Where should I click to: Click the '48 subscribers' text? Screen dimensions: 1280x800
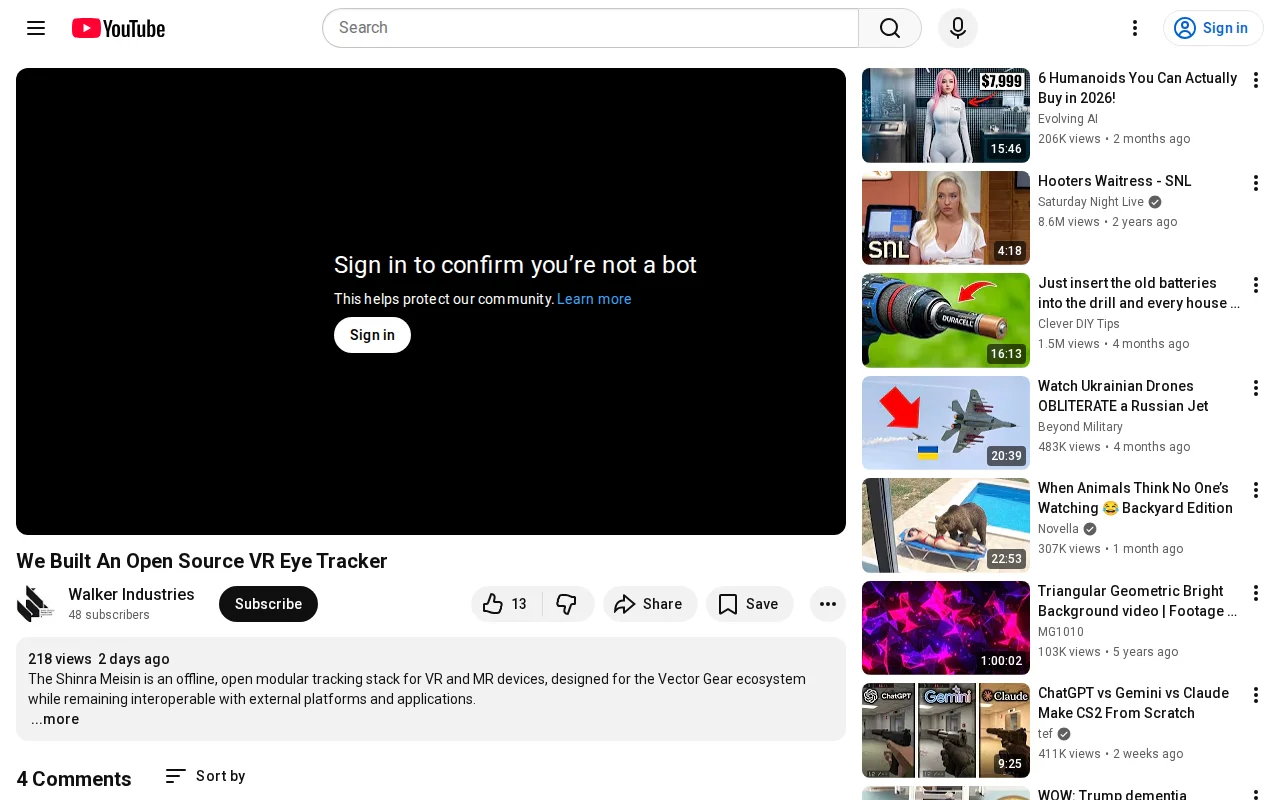click(109, 615)
